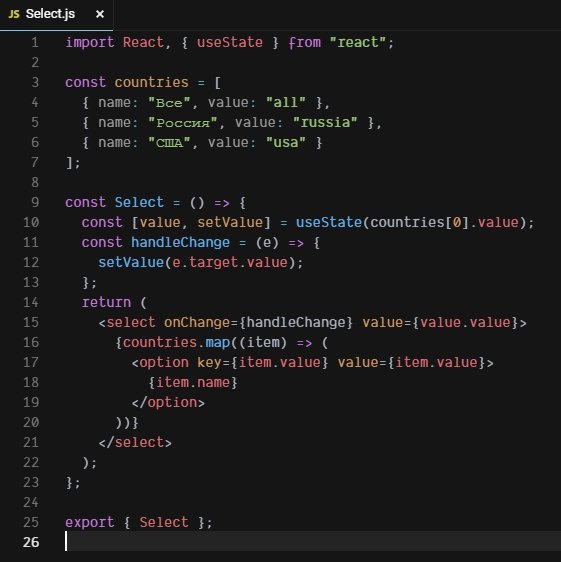Click the string "usa" on line 6

[286, 143]
